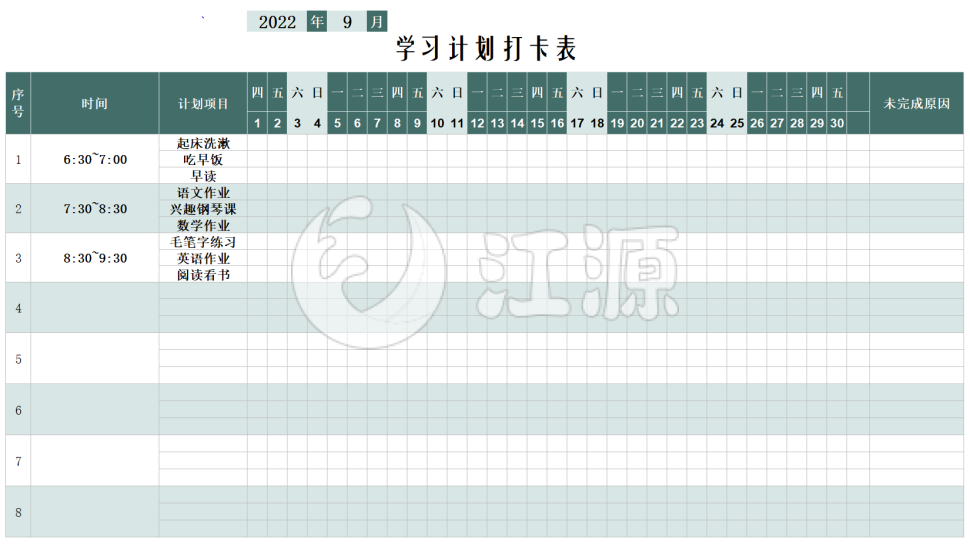This screenshot has width=970, height=545.
Task: Click the sequence number 6 cell
Action: [x=18, y=410]
